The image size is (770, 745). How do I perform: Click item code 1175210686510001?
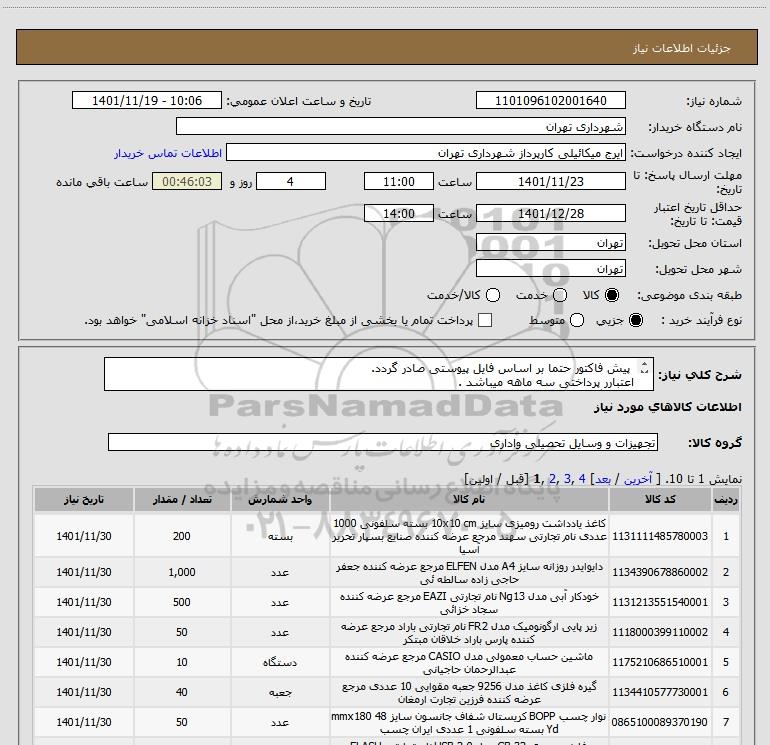pos(660,662)
